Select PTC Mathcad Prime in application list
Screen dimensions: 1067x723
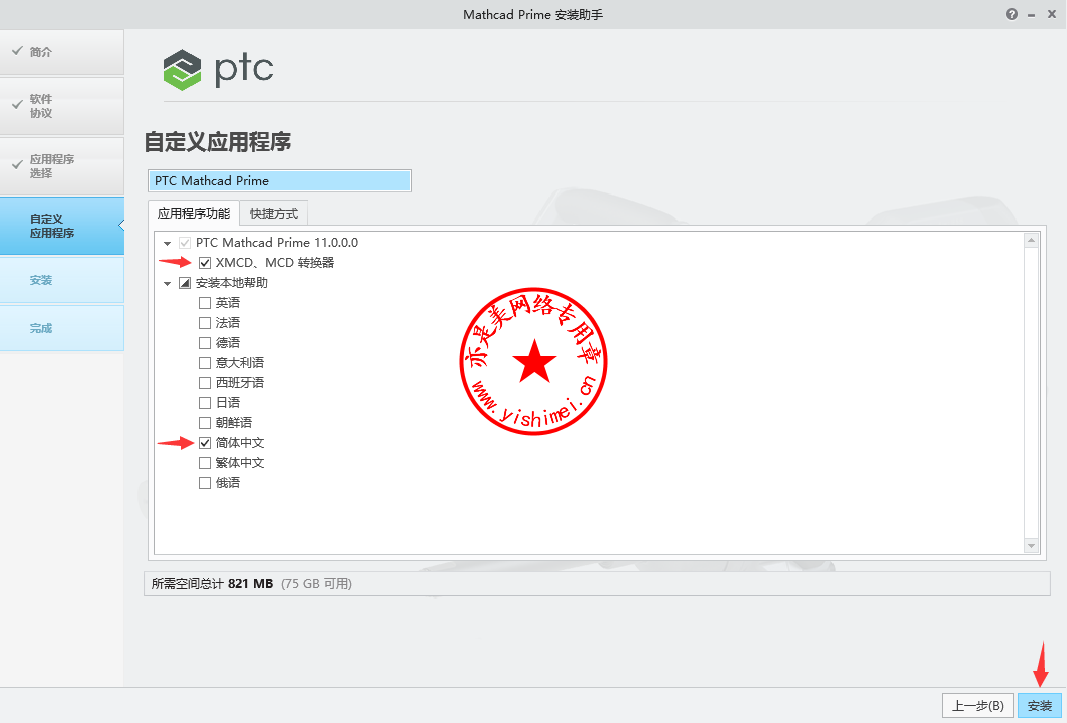coord(280,180)
